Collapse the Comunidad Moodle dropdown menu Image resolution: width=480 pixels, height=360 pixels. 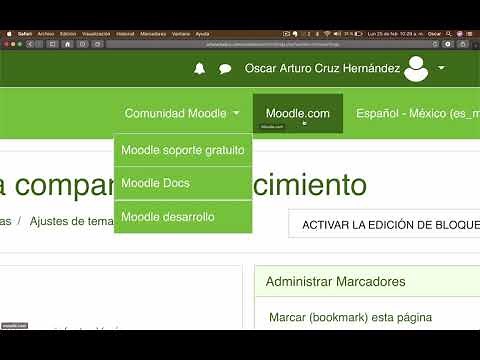coord(182,113)
